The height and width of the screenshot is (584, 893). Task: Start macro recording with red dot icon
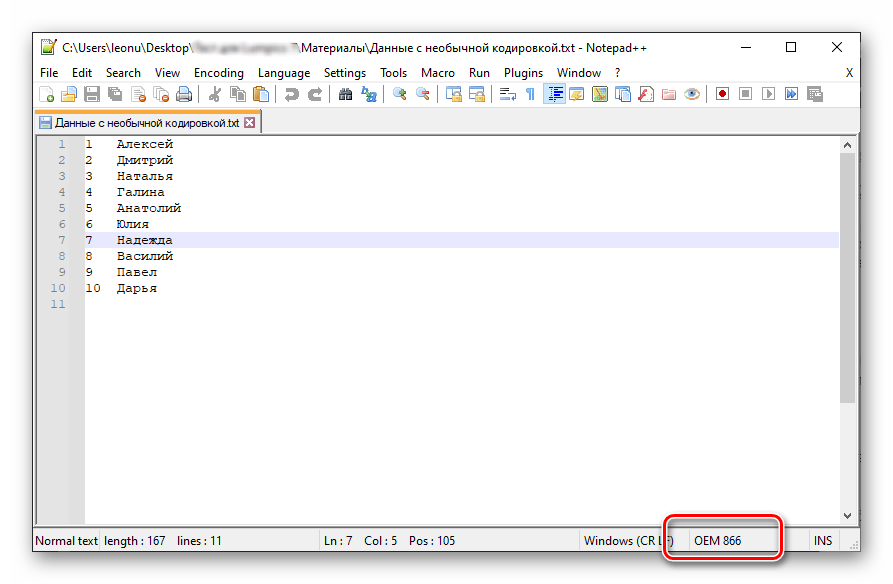(x=720, y=95)
